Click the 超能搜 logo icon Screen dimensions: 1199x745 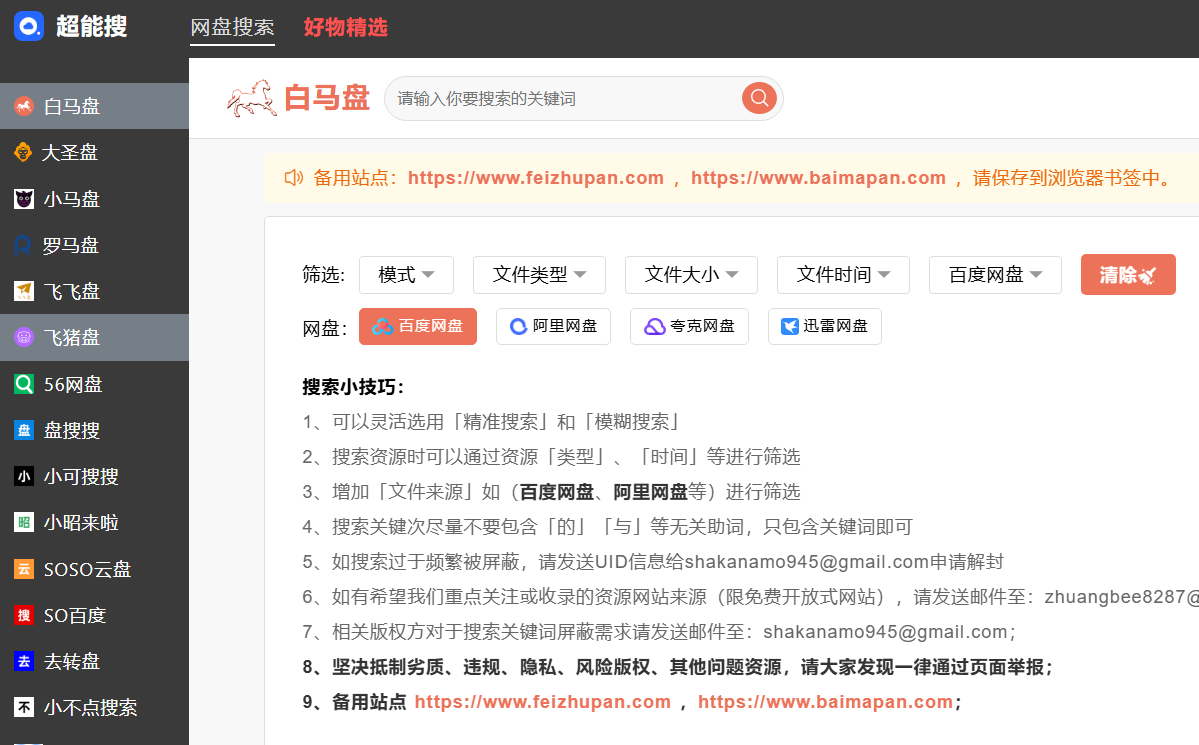(29, 26)
